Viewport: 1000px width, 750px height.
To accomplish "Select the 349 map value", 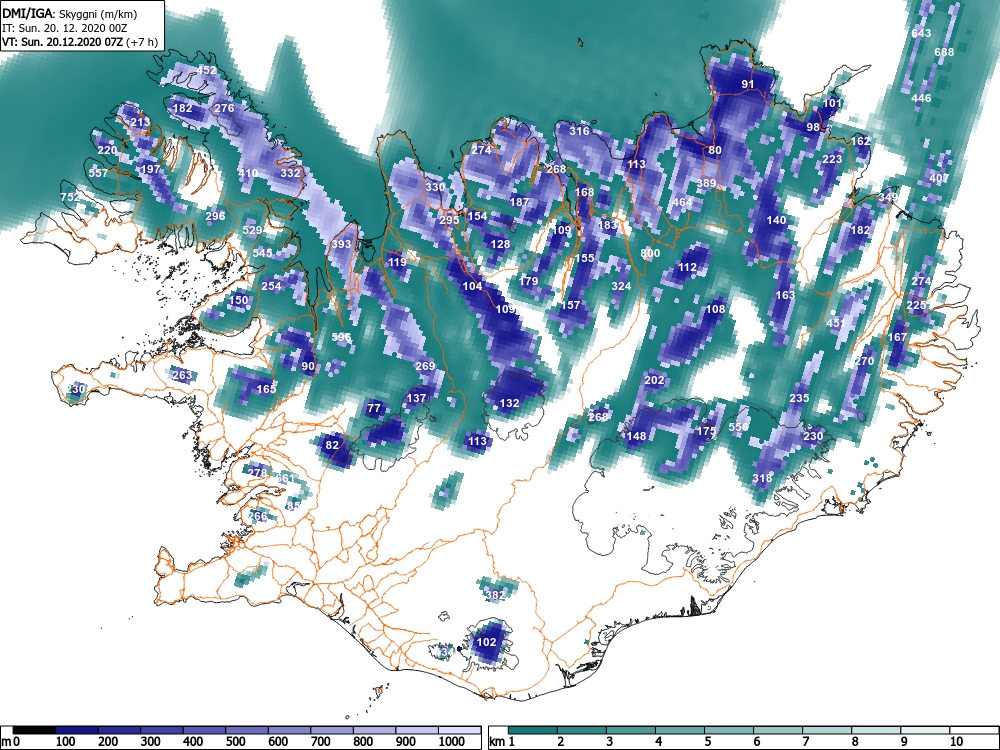I will pos(888,197).
